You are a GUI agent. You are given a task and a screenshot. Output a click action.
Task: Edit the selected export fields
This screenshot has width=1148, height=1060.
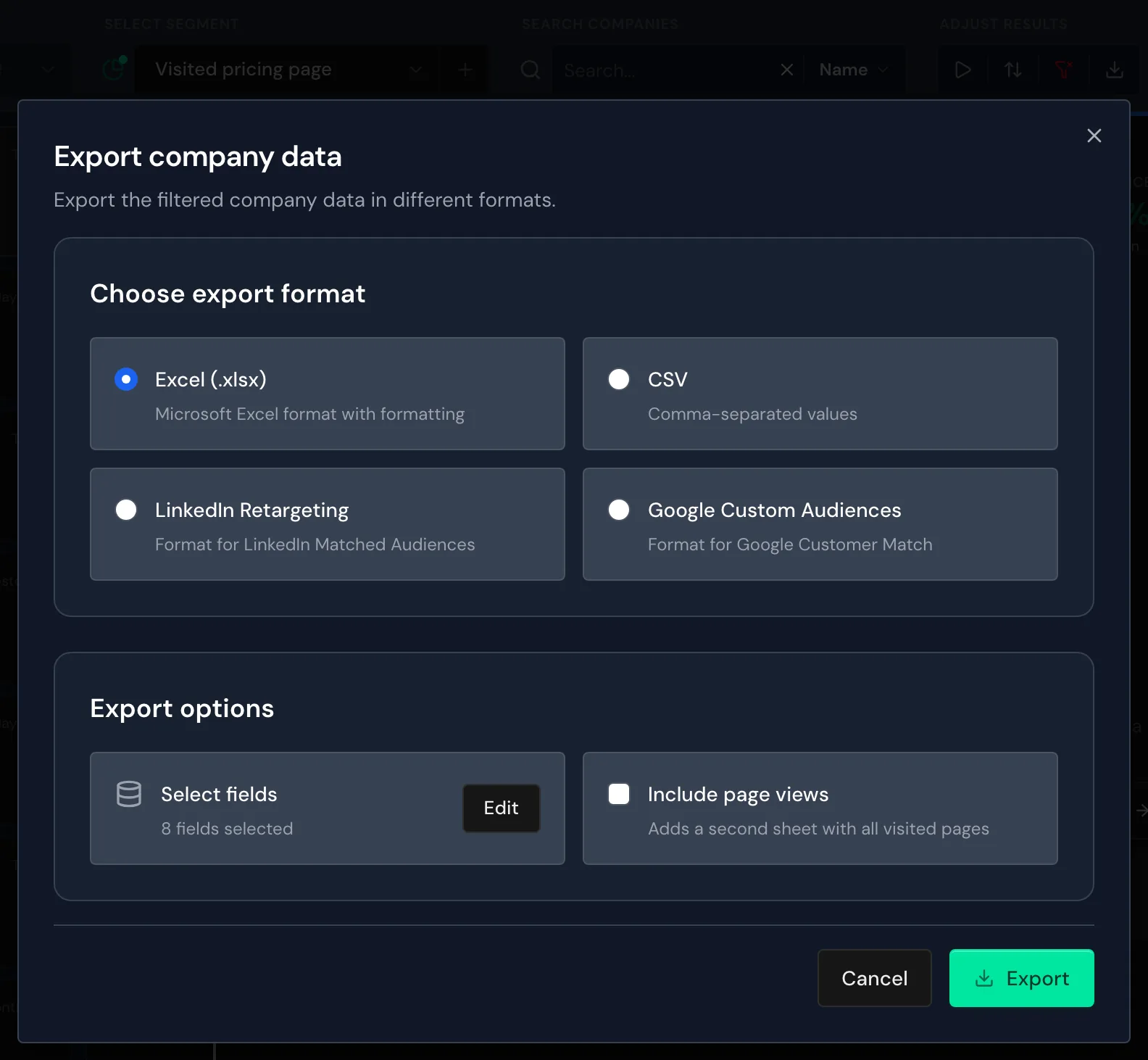502,808
